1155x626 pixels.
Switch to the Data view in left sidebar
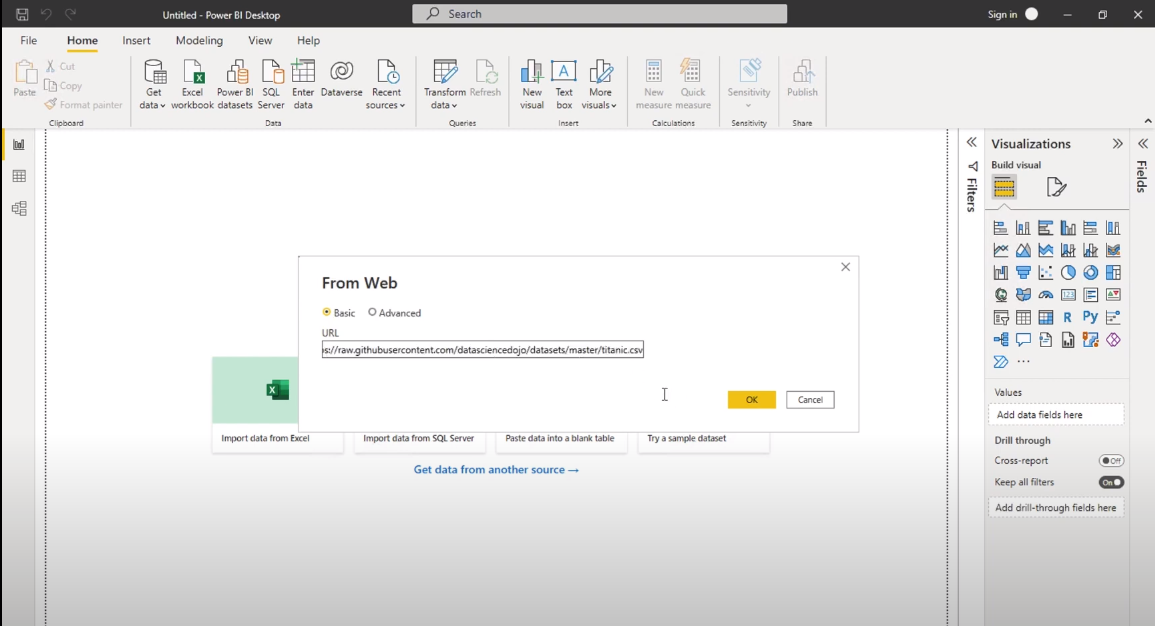click(x=19, y=177)
